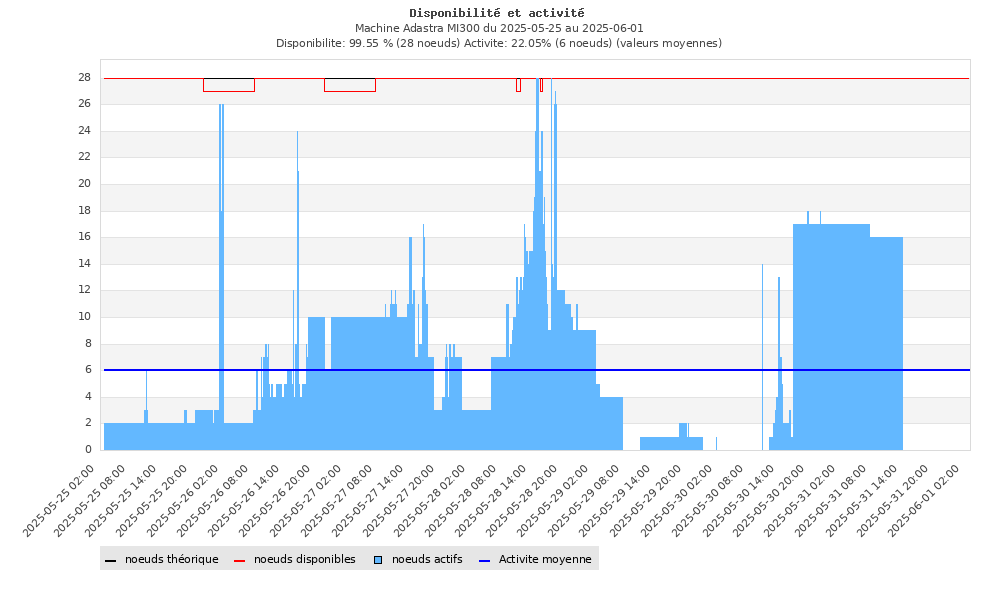The width and height of the screenshot is (1000, 600).
Task: Click y-axis label 24
Action: pos(84,130)
